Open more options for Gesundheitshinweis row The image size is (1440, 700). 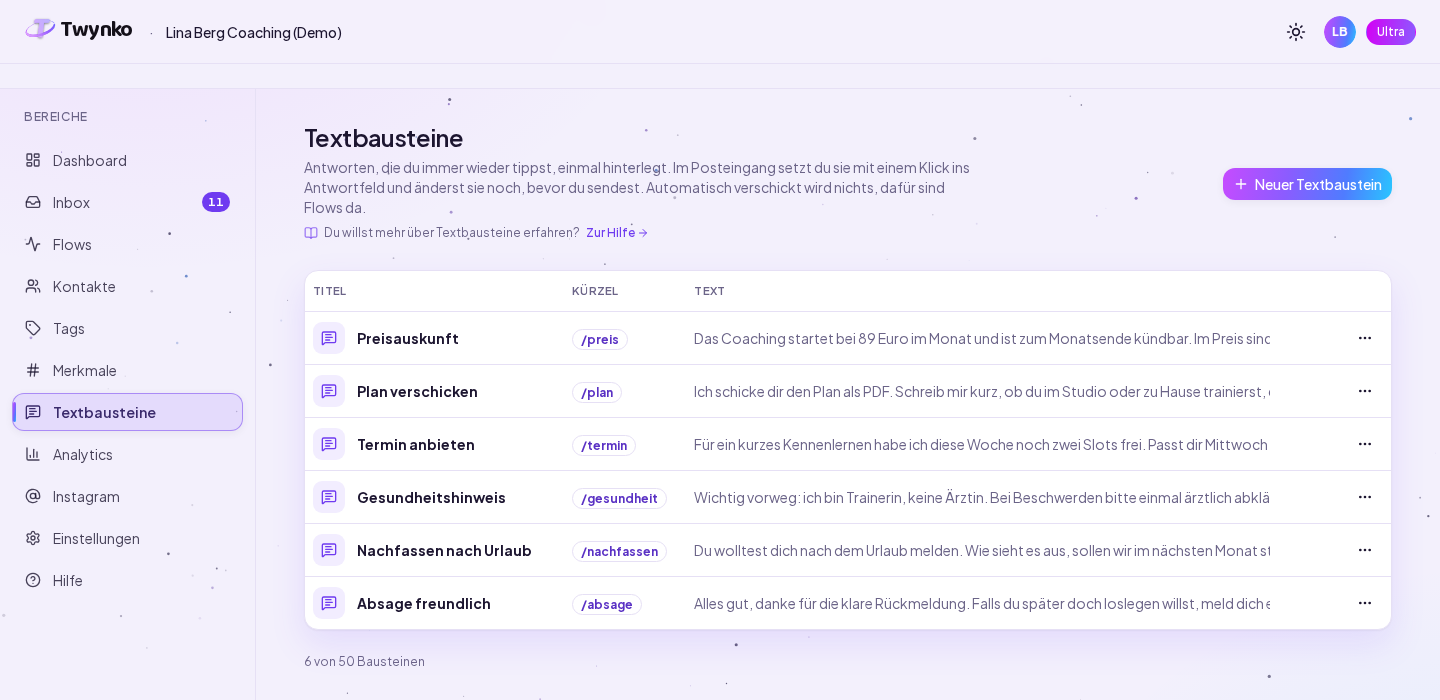(1365, 497)
